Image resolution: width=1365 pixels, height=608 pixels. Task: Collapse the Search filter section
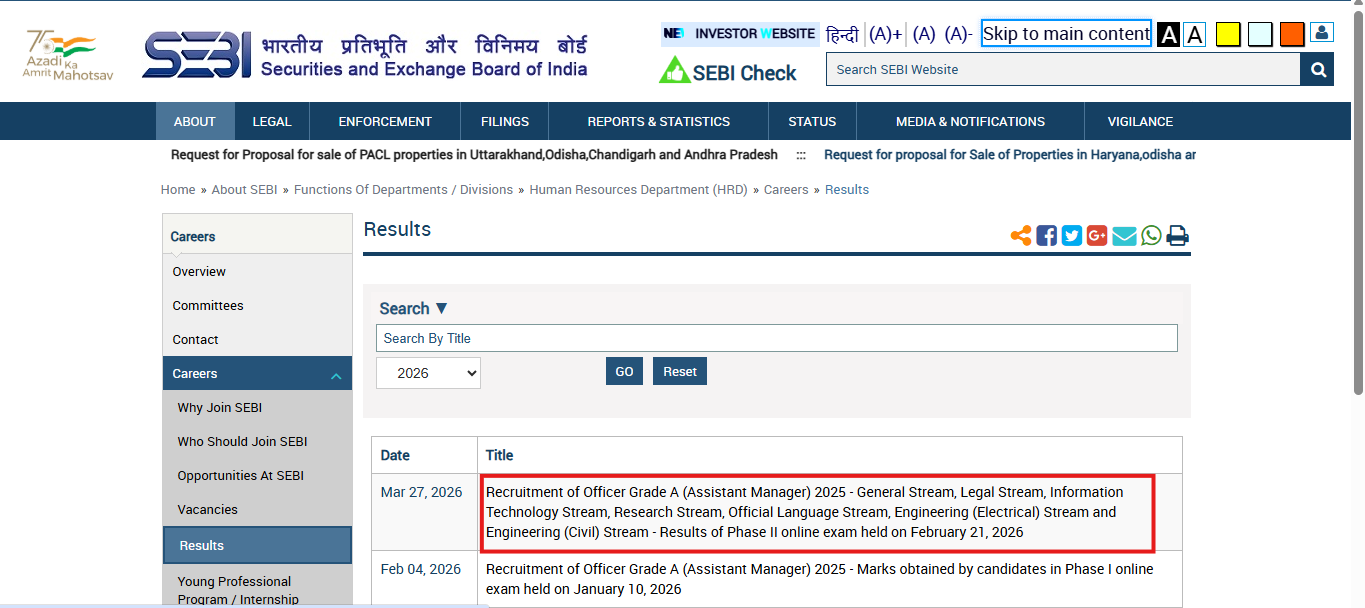412,308
